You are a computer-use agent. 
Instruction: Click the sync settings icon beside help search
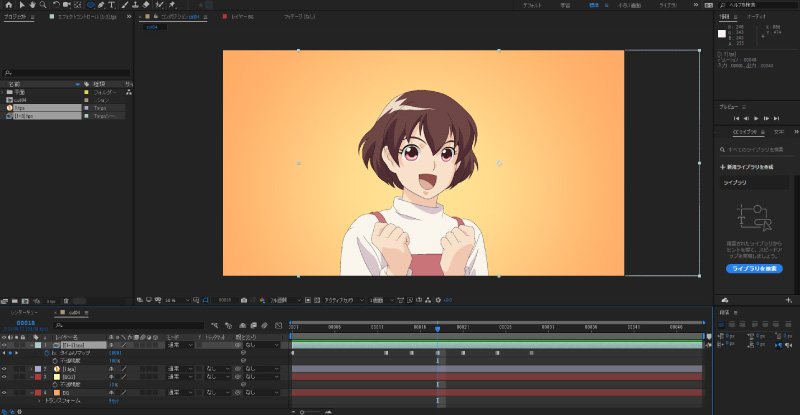pyautogui.click(x=709, y=5)
